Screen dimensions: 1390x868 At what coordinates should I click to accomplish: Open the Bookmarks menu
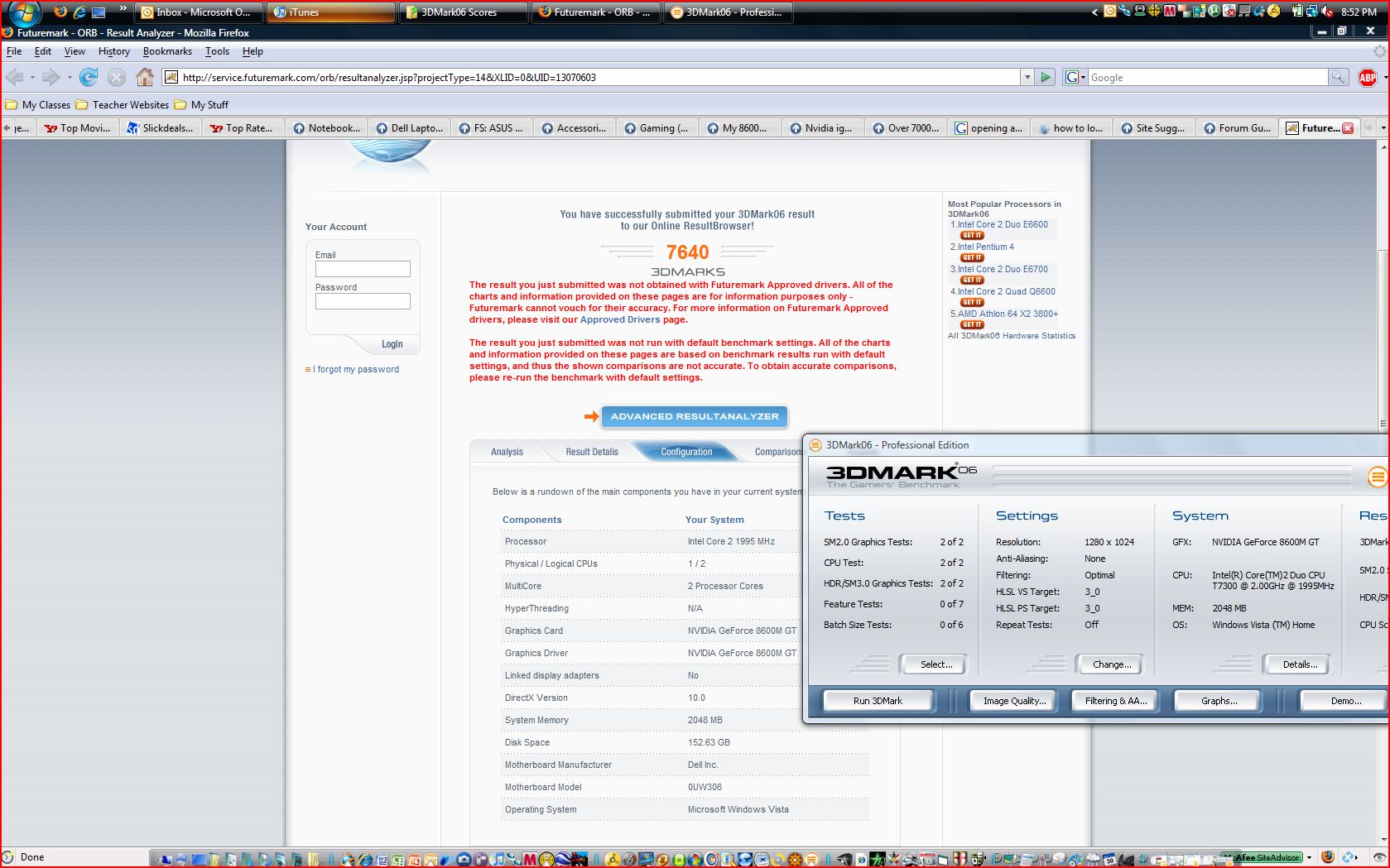click(167, 51)
